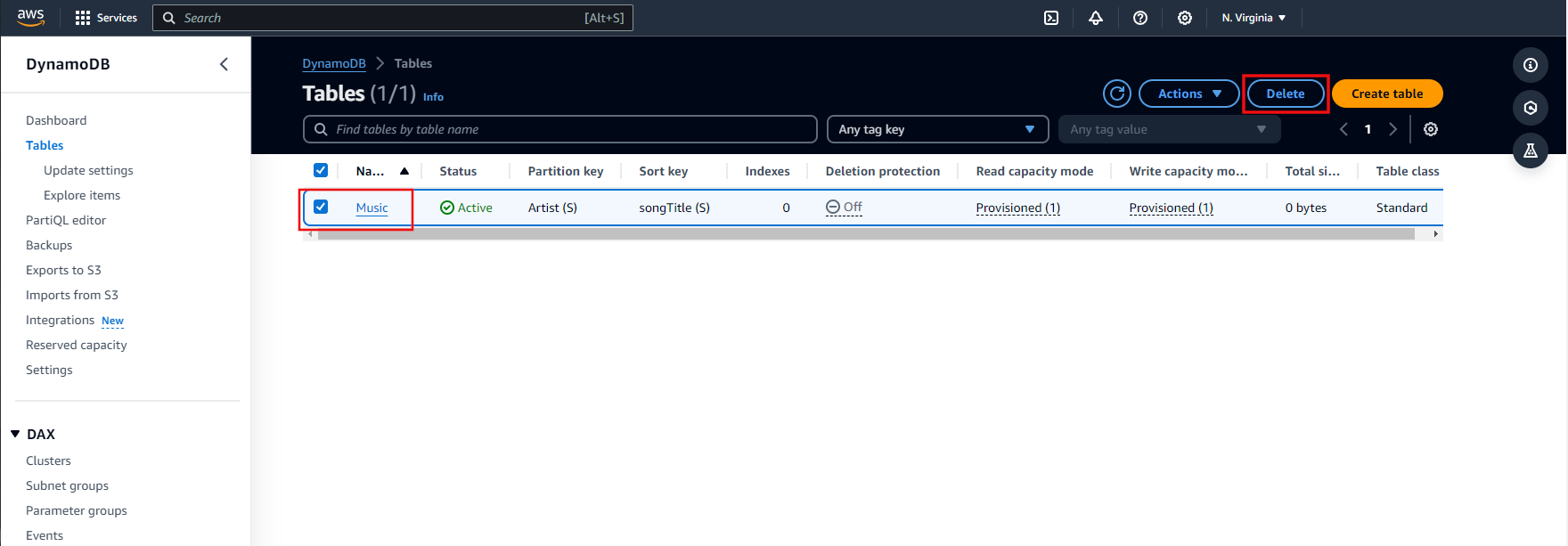Select Tables in the sidebar
1568x546 pixels.
point(45,145)
